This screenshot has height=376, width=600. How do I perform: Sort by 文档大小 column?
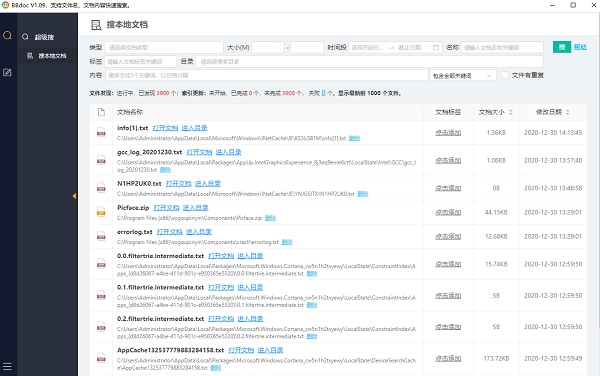tap(496, 112)
